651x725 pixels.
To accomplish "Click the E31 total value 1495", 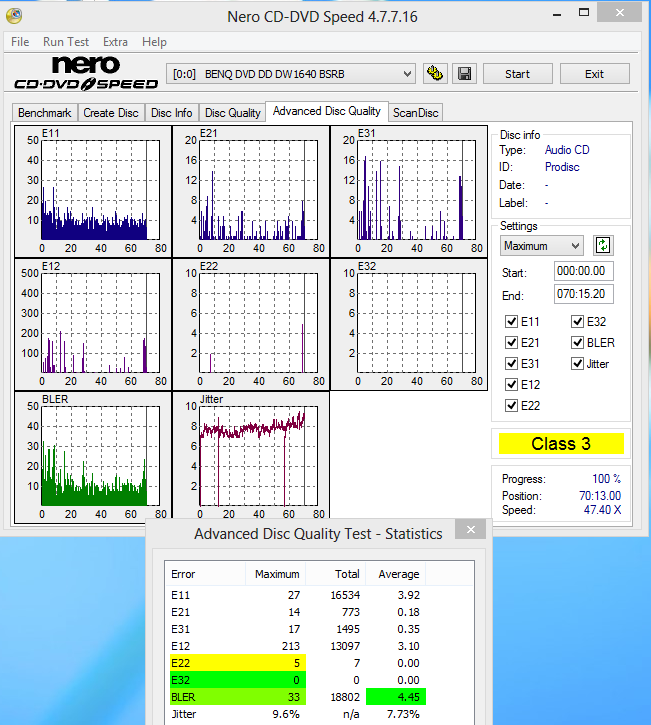I will [348, 629].
